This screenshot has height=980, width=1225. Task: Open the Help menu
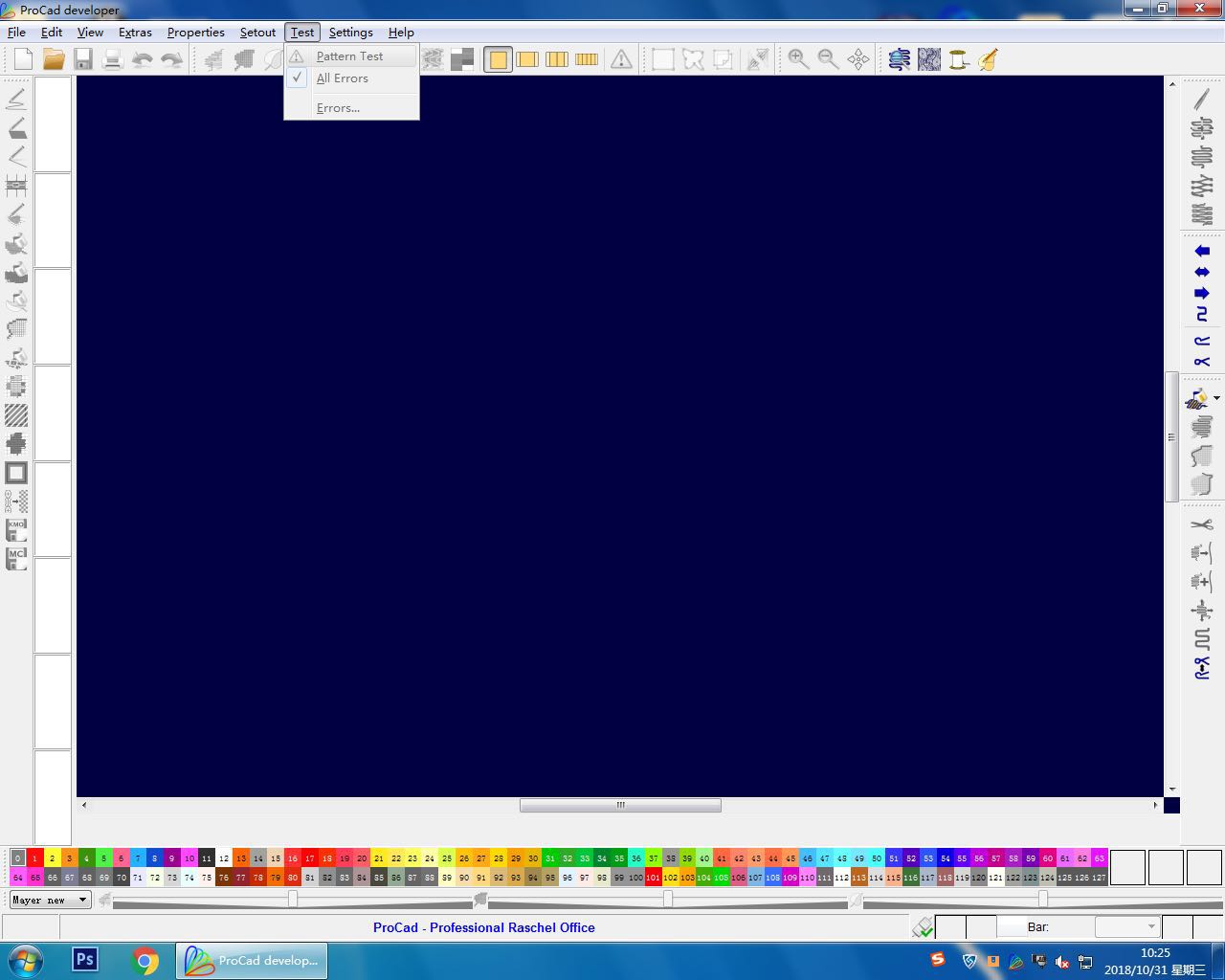click(401, 32)
